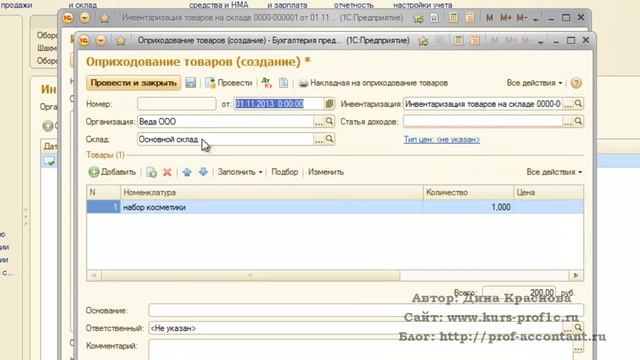Open selection list button of the Комментарий field

click(578, 349)
